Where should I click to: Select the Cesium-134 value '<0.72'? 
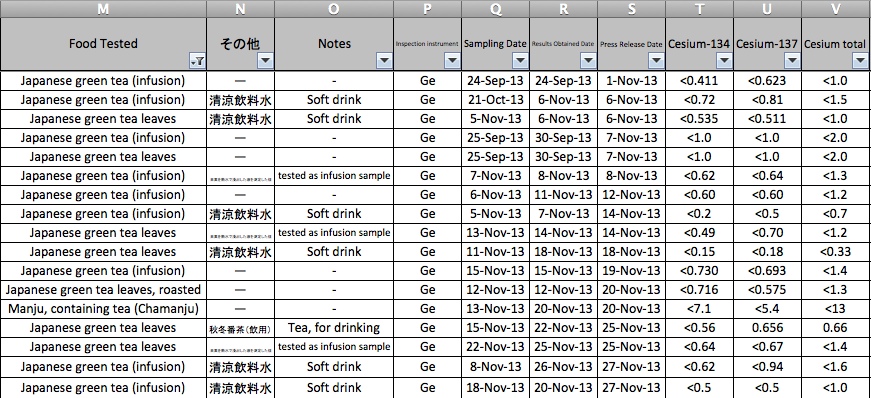pyautogui.click(x=699, y=100)
